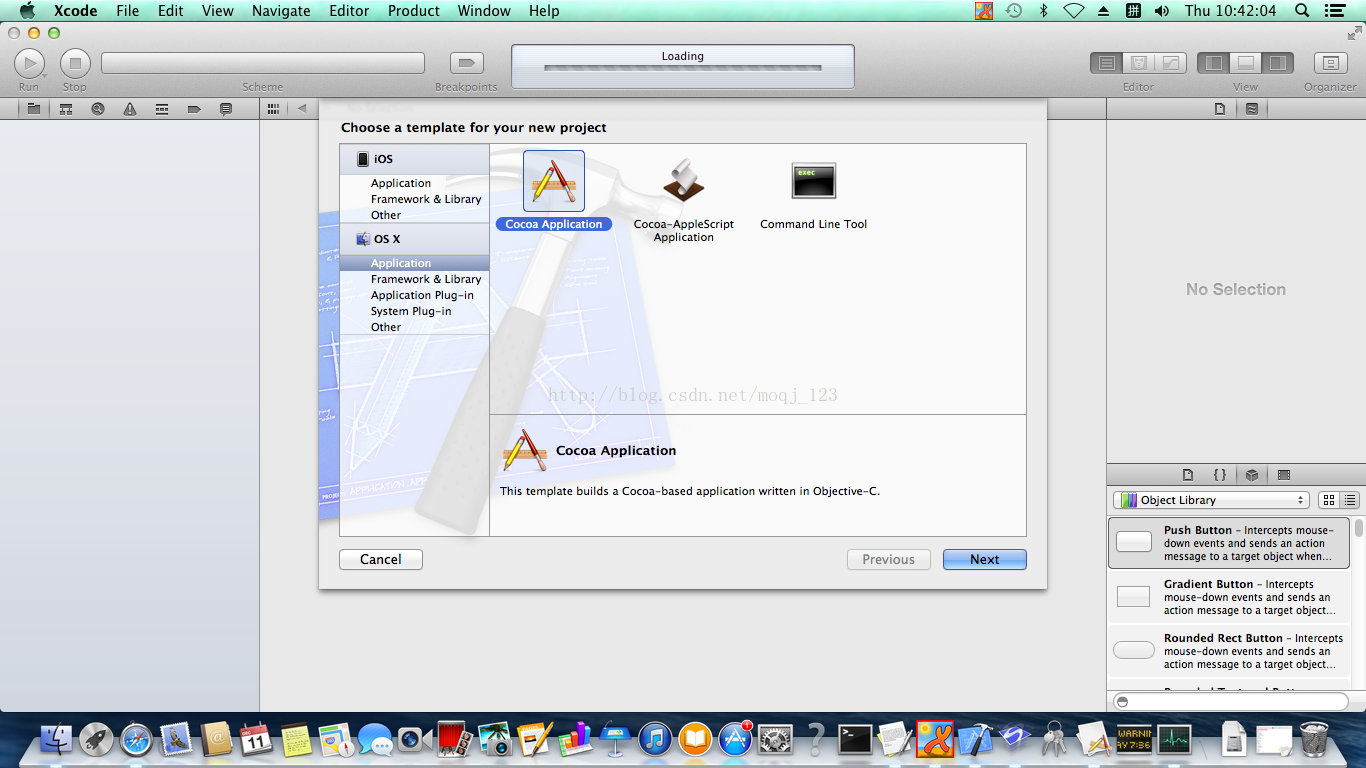The width and height of the screenshot is (1366, 768).
Task: Select the Command Line Tool template
Action: tap(813, 196)
